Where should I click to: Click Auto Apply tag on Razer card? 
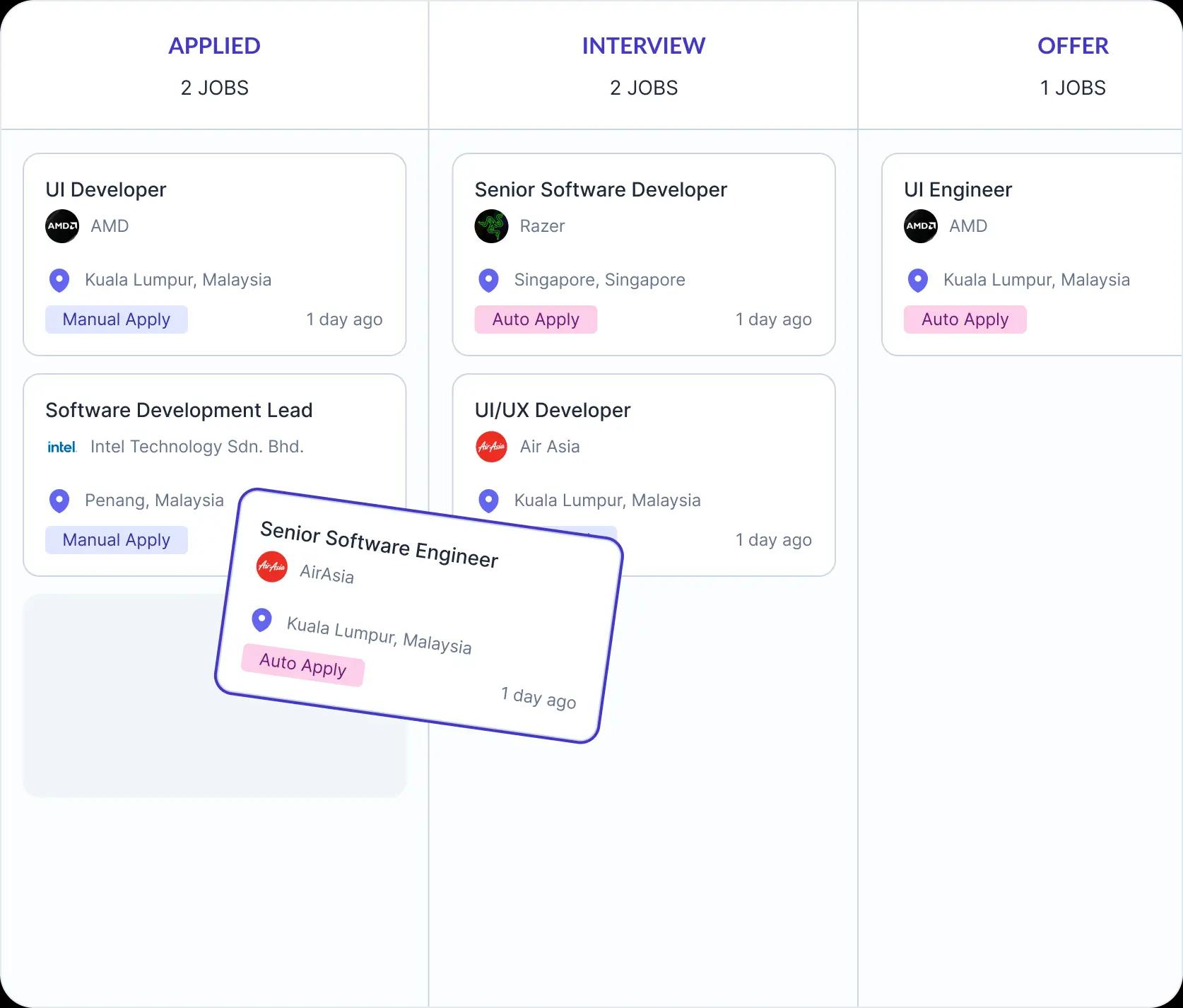pos(536,320)
